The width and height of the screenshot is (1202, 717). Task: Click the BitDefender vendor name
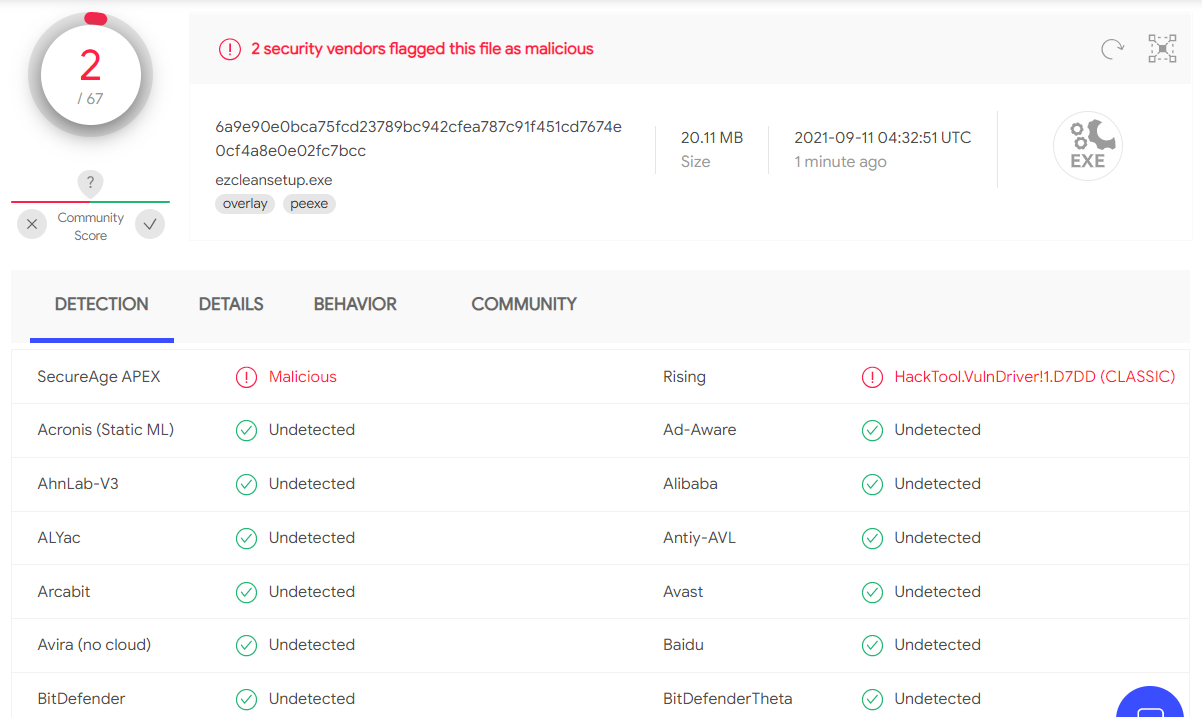pos(82,699)
